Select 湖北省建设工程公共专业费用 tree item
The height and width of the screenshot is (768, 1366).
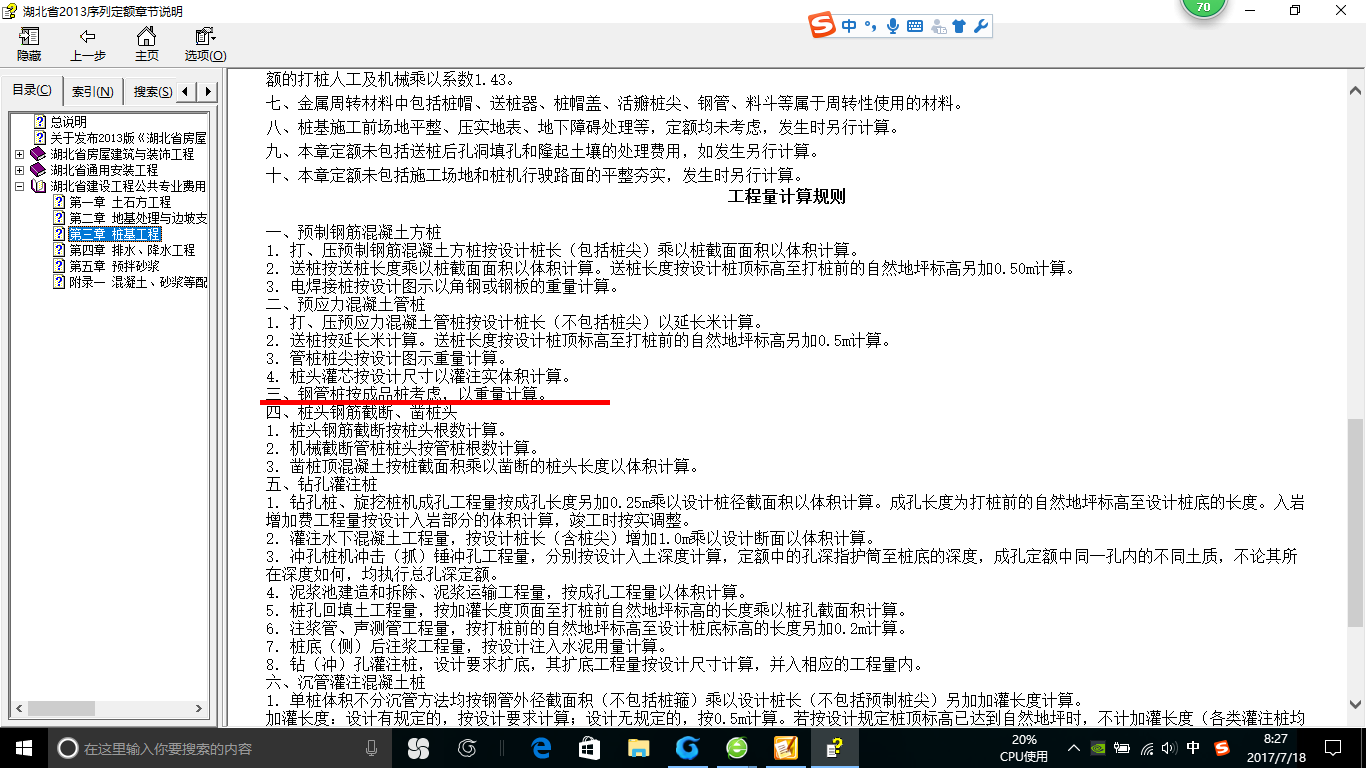128,186
